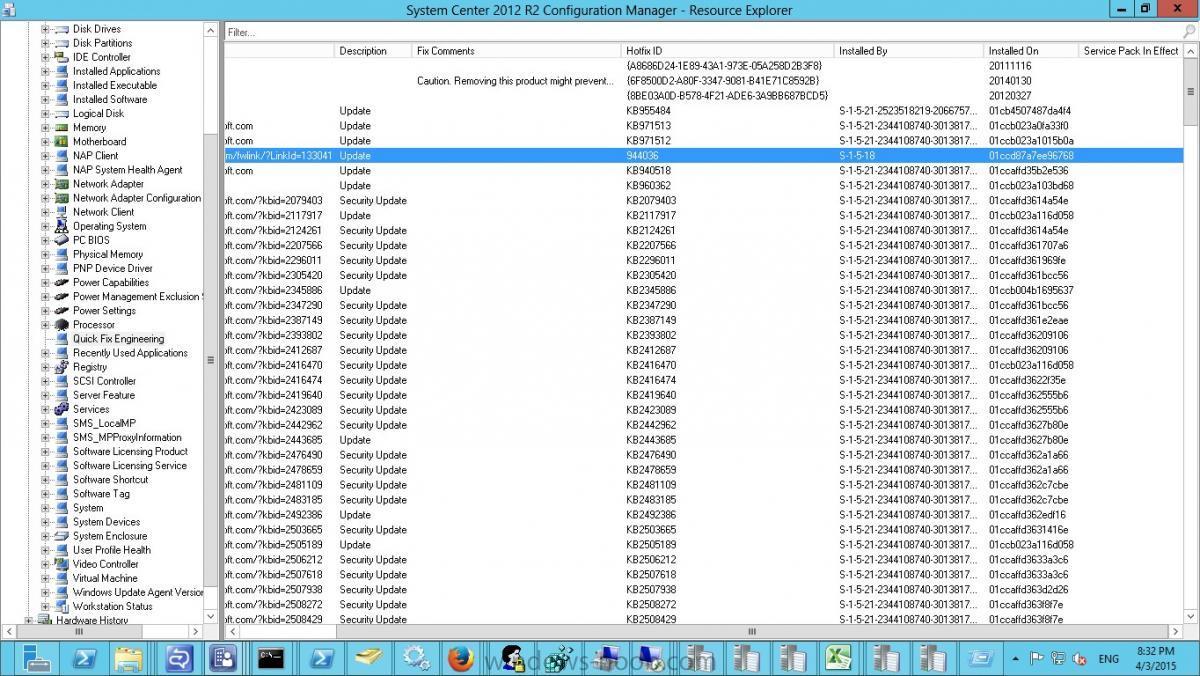Select the Installed Executable tree item
This screenshot has height=676, width=1200.
point(115,85)
